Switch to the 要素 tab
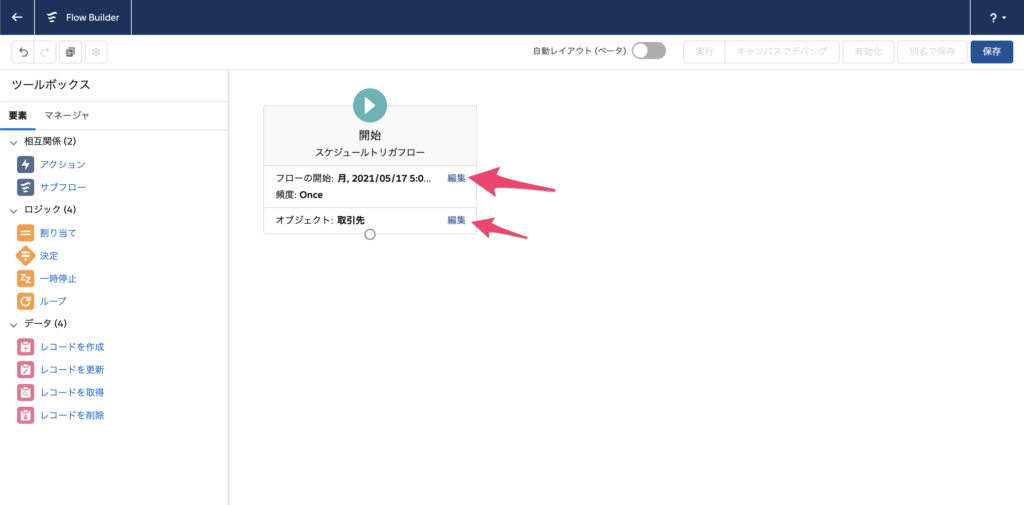The width and height of the screenshot is (1024, 505). click(x=18, y=116)
